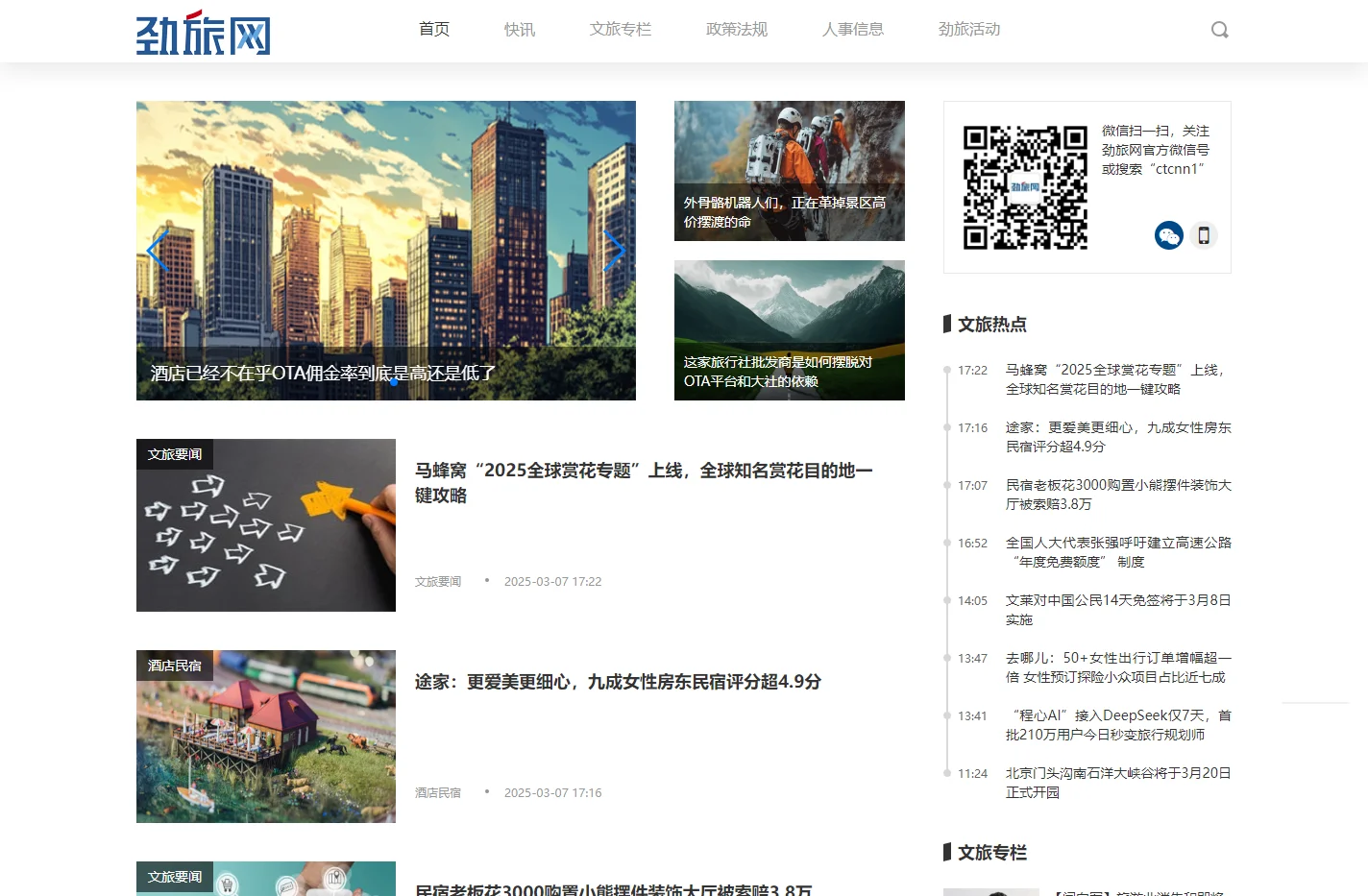The width and height of the screenshot is (1368, 896).
Task: Open arrows thumbnail of 马蜂窝 article
Action: coord(266,525)
